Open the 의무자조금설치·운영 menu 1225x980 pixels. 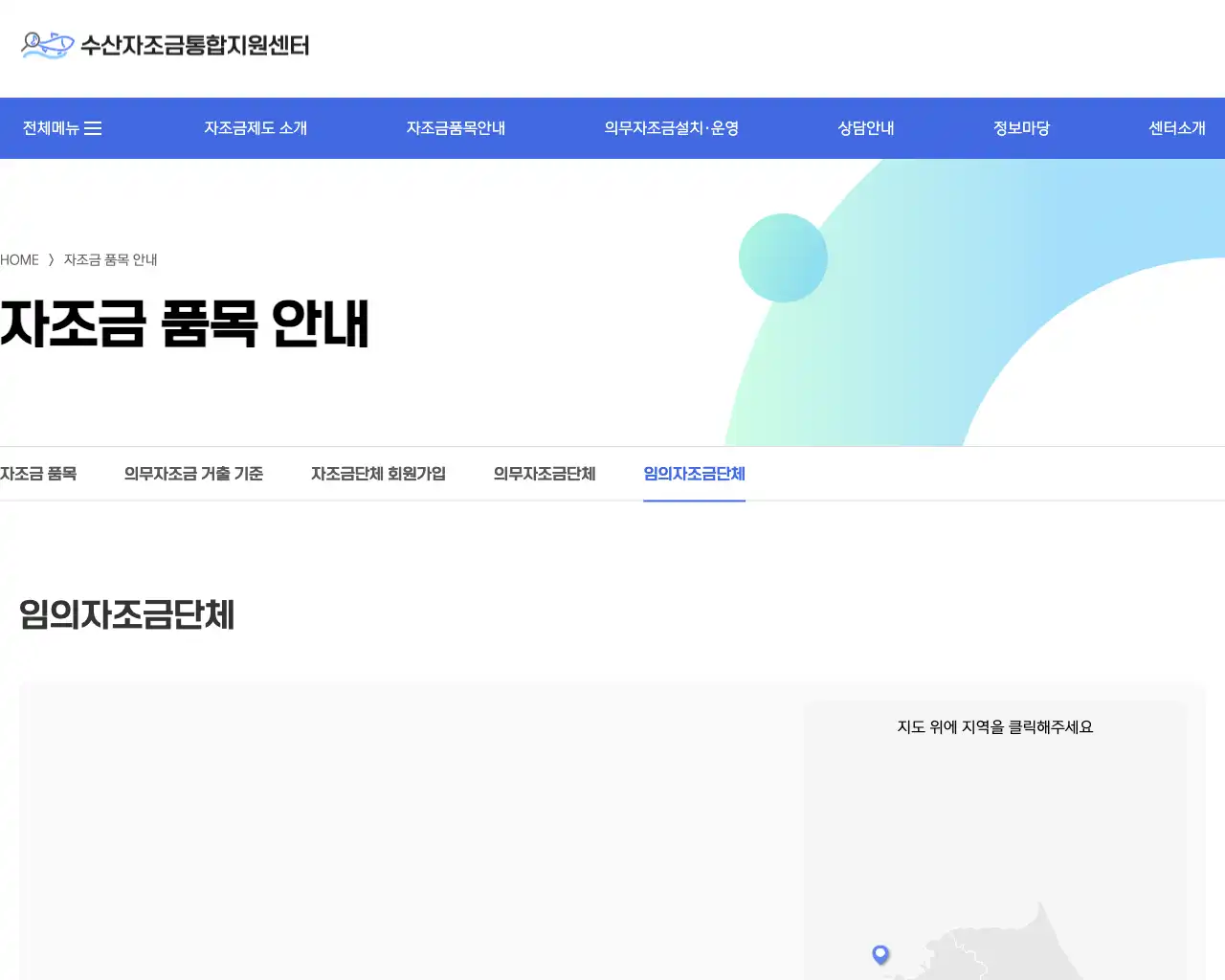671,127
